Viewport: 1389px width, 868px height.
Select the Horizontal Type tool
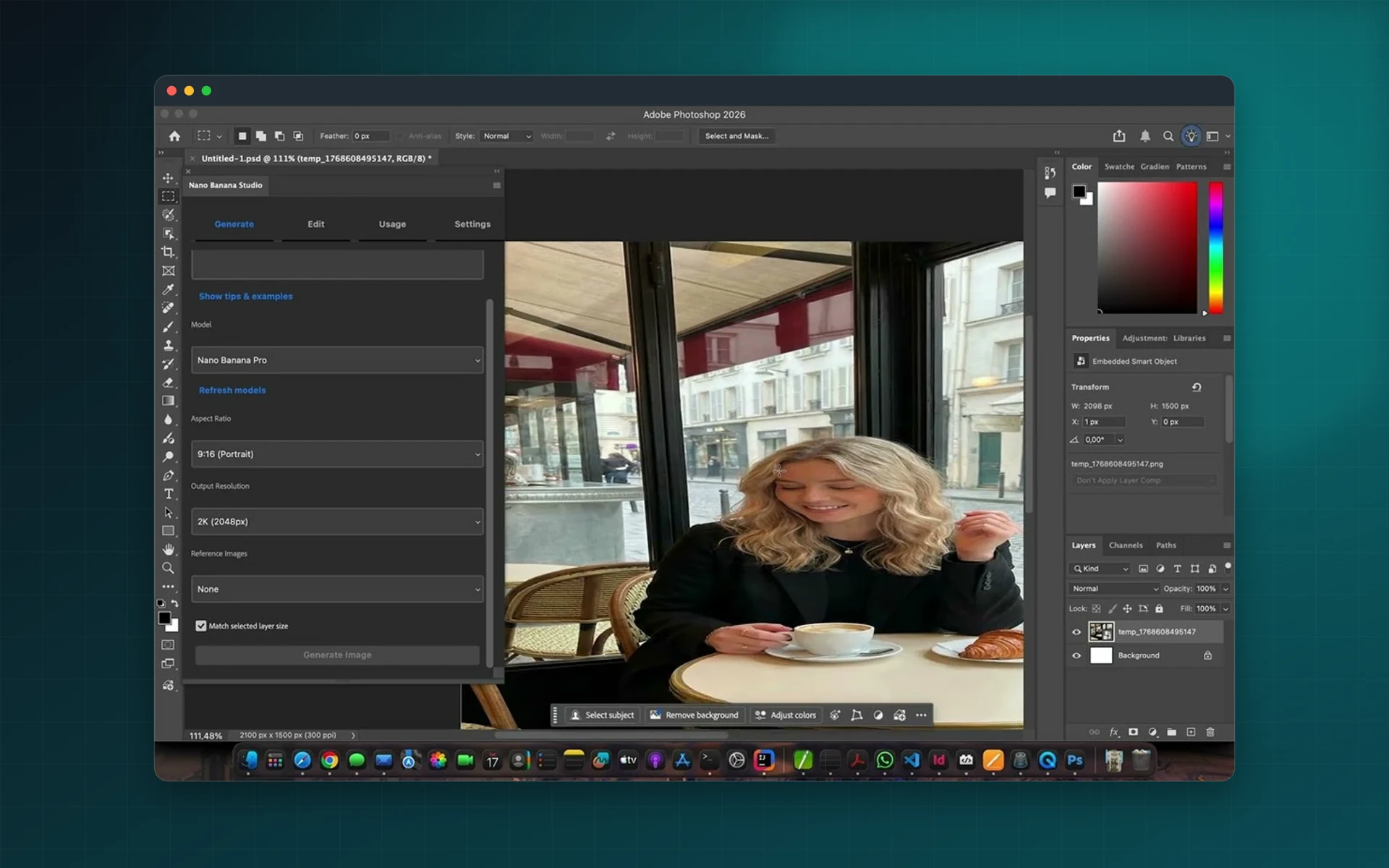pyautogui.click(x=168, y=494)
